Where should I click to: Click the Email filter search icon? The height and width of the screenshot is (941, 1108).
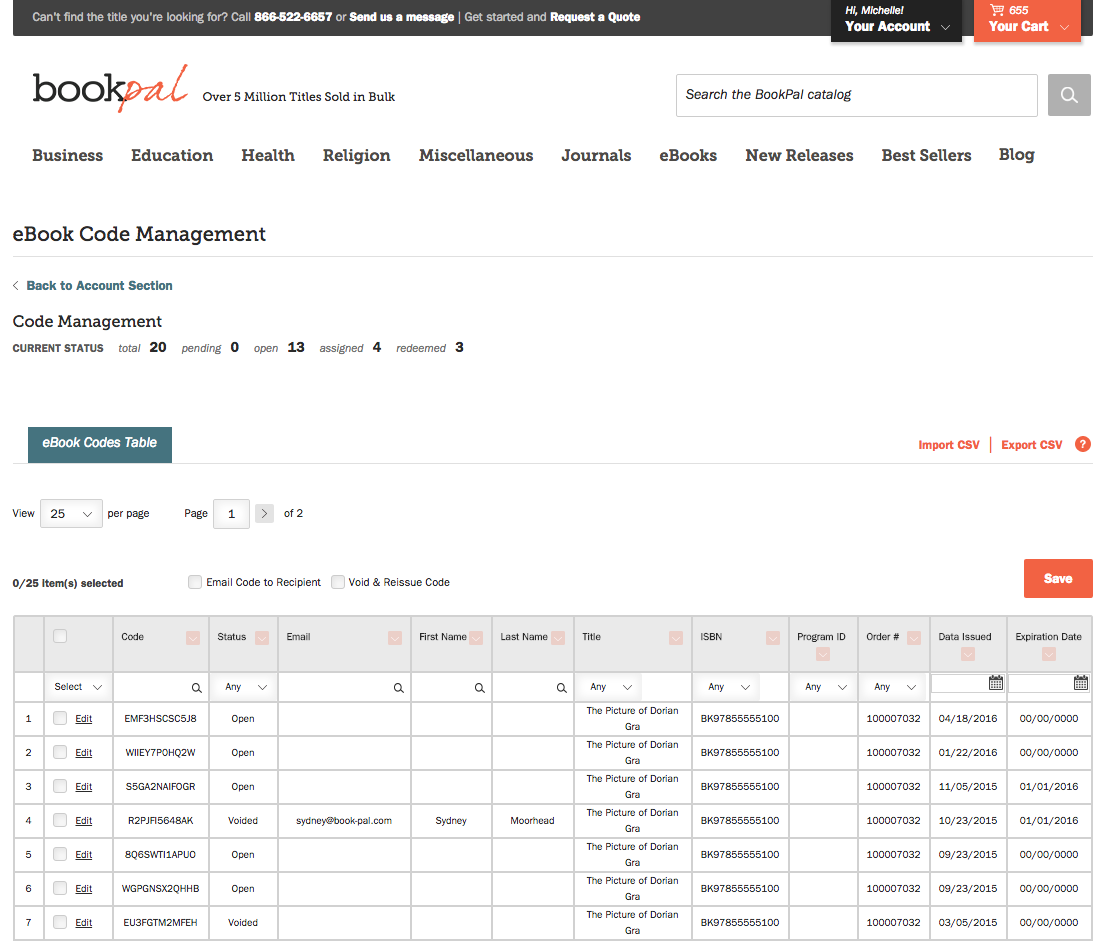(x=399, y=688)
